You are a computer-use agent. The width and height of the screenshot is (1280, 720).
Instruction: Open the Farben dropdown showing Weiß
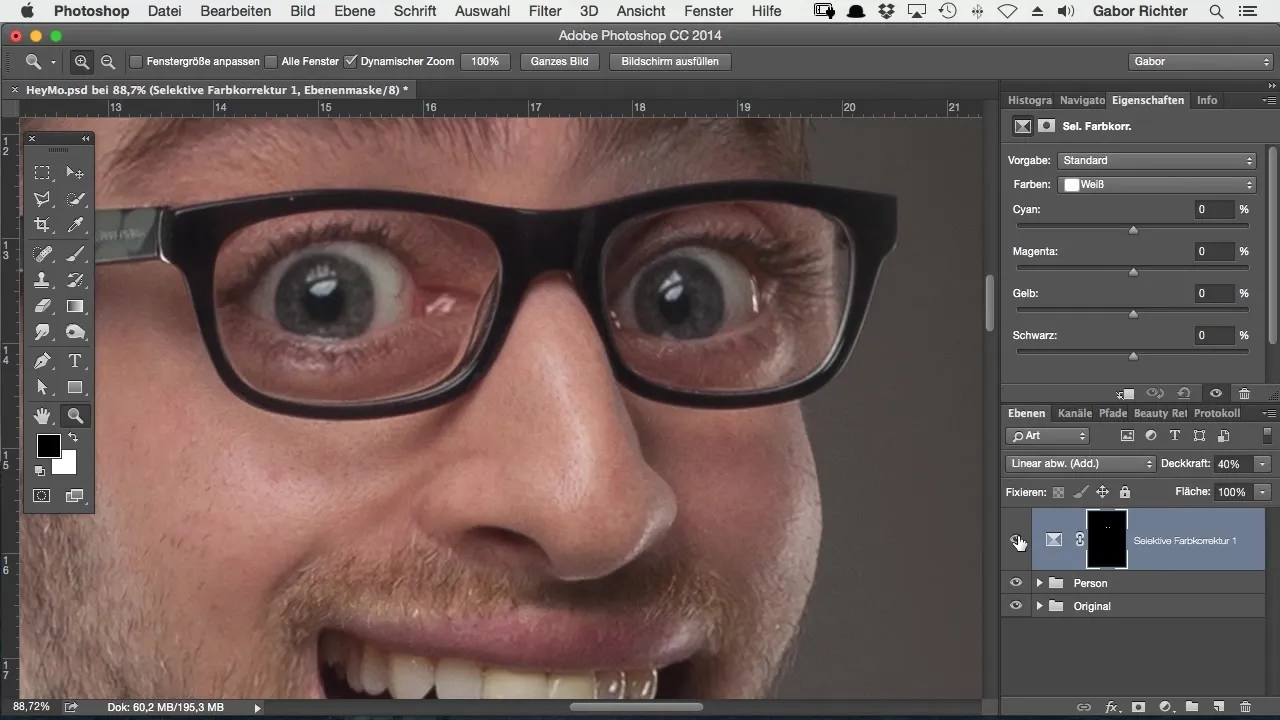point(1157,185)
